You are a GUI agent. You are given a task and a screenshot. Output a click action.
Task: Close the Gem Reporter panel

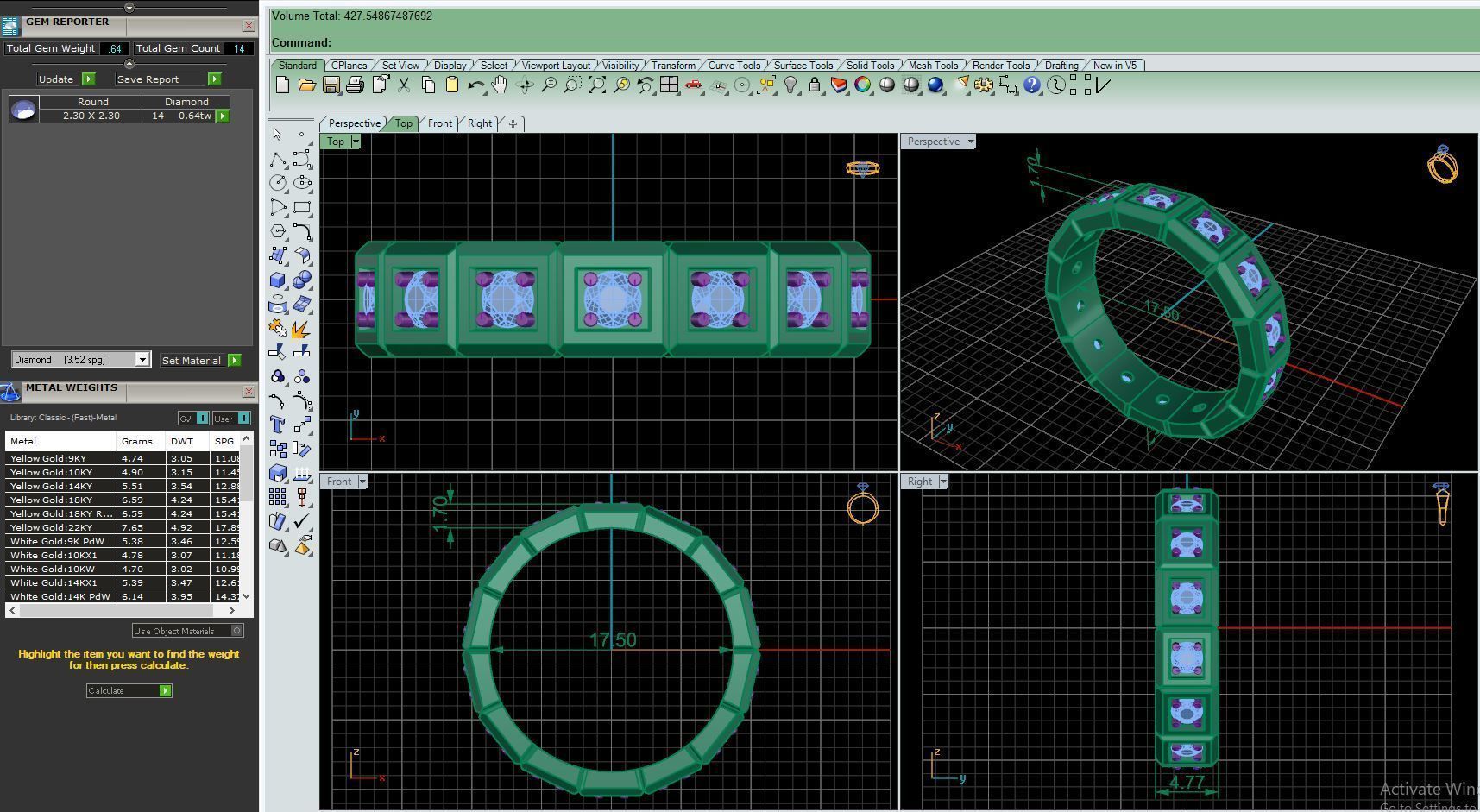tap(249, 26)
